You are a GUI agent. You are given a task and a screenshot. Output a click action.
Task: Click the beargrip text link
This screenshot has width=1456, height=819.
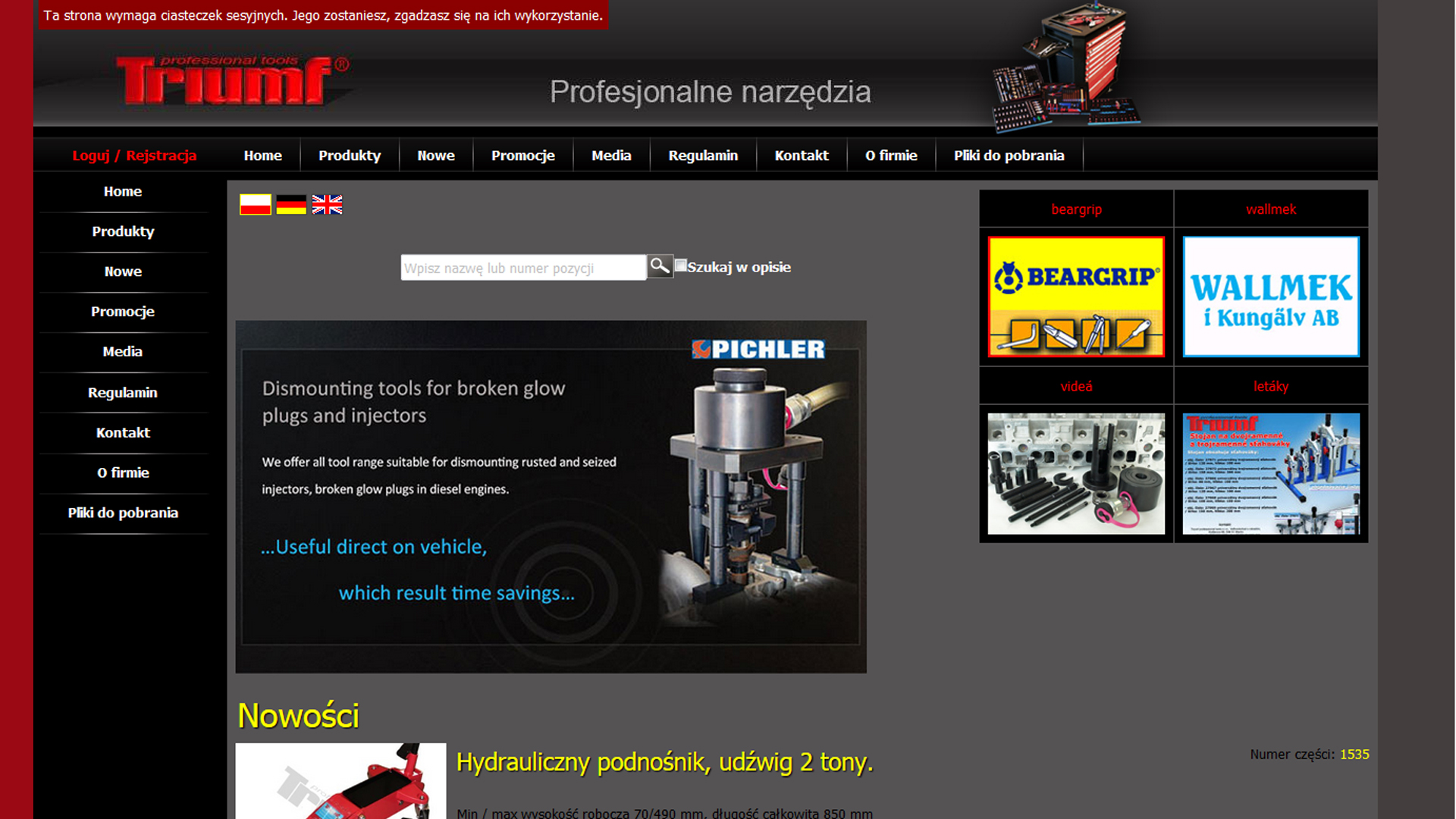pos(1076,209)
